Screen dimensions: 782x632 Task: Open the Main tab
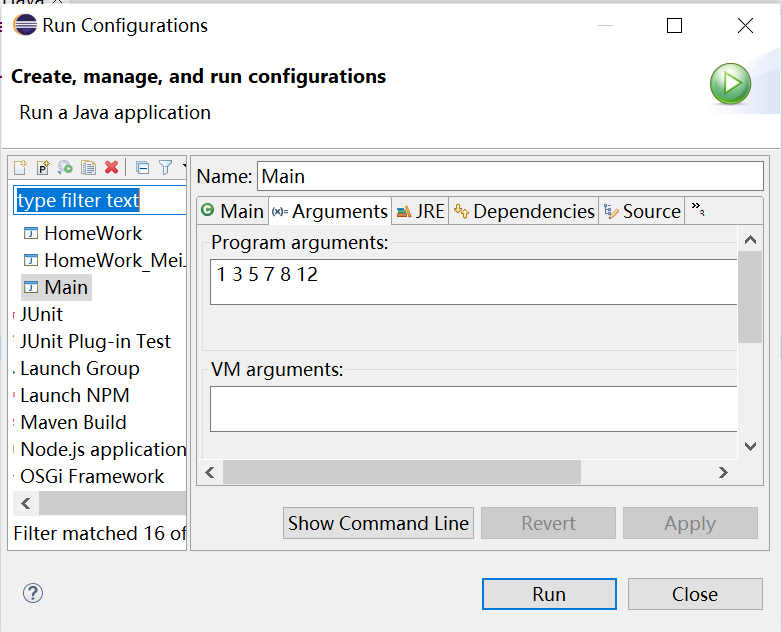click(x=233, y=211)
